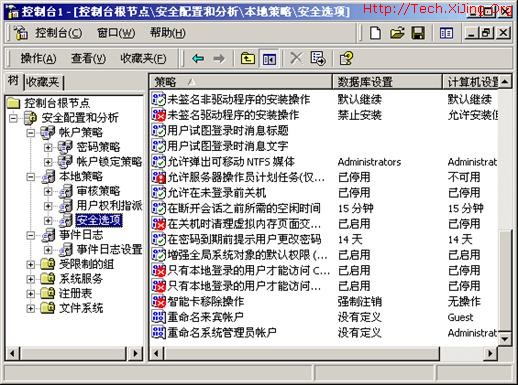Click the 数据库设置 column header
The width and height of the screenshot is (518, 385).
[387, 82]
